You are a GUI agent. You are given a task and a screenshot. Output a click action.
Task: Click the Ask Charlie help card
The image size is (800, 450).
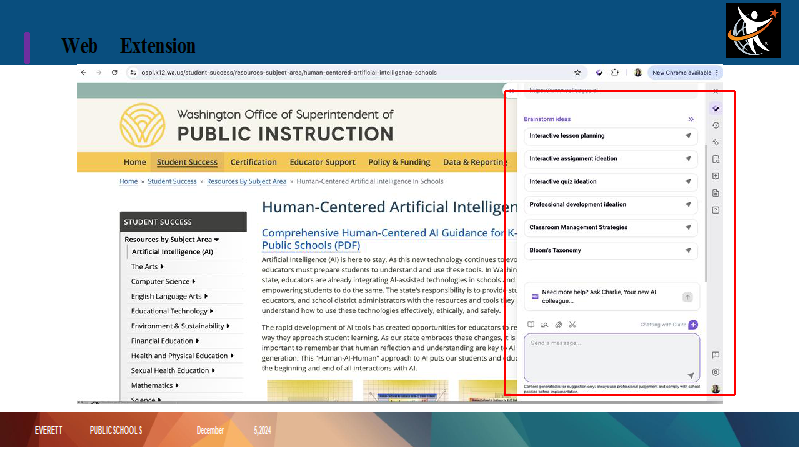tap(612, 296)
